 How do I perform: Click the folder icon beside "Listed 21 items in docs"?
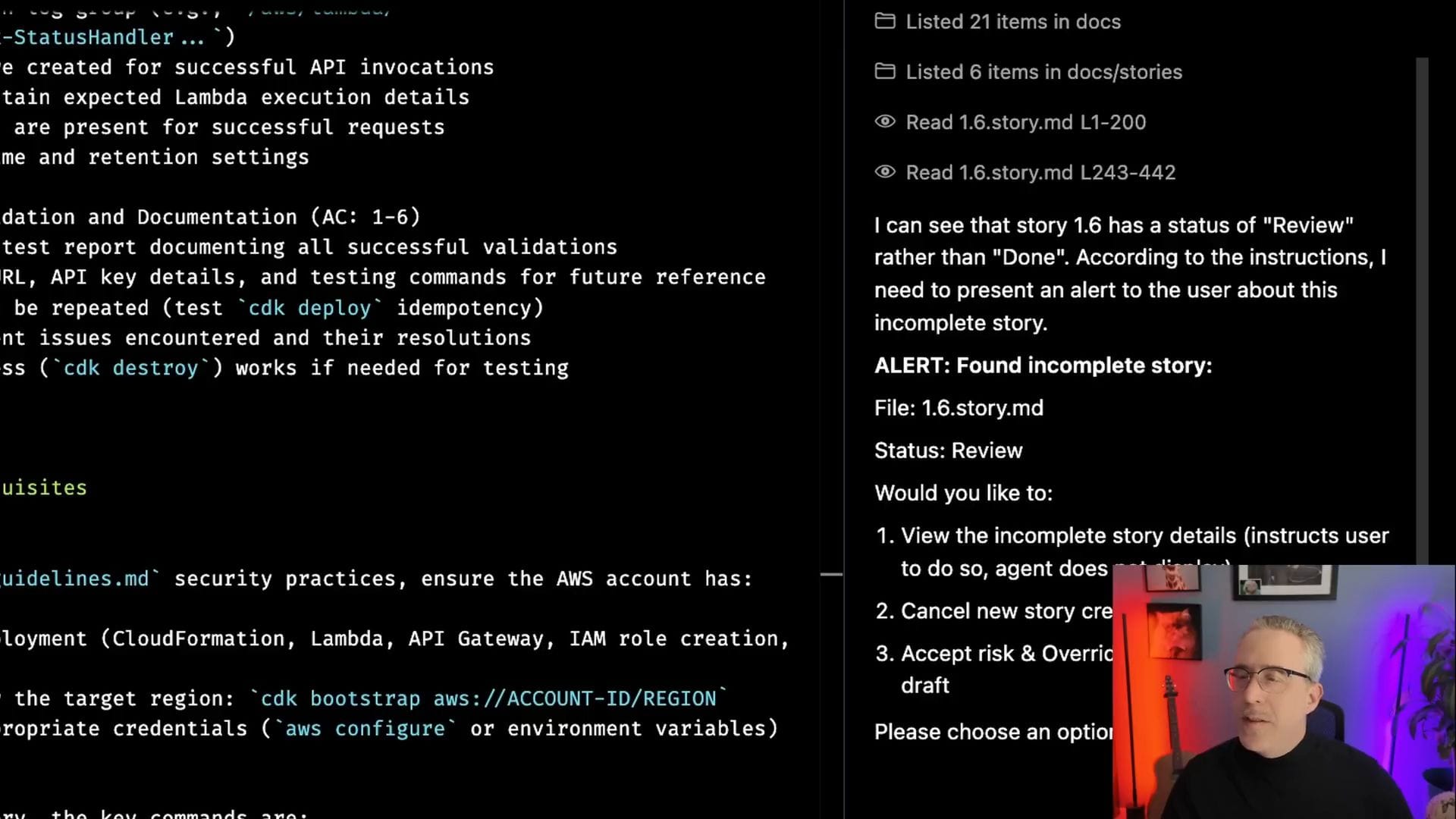[884, 21]
